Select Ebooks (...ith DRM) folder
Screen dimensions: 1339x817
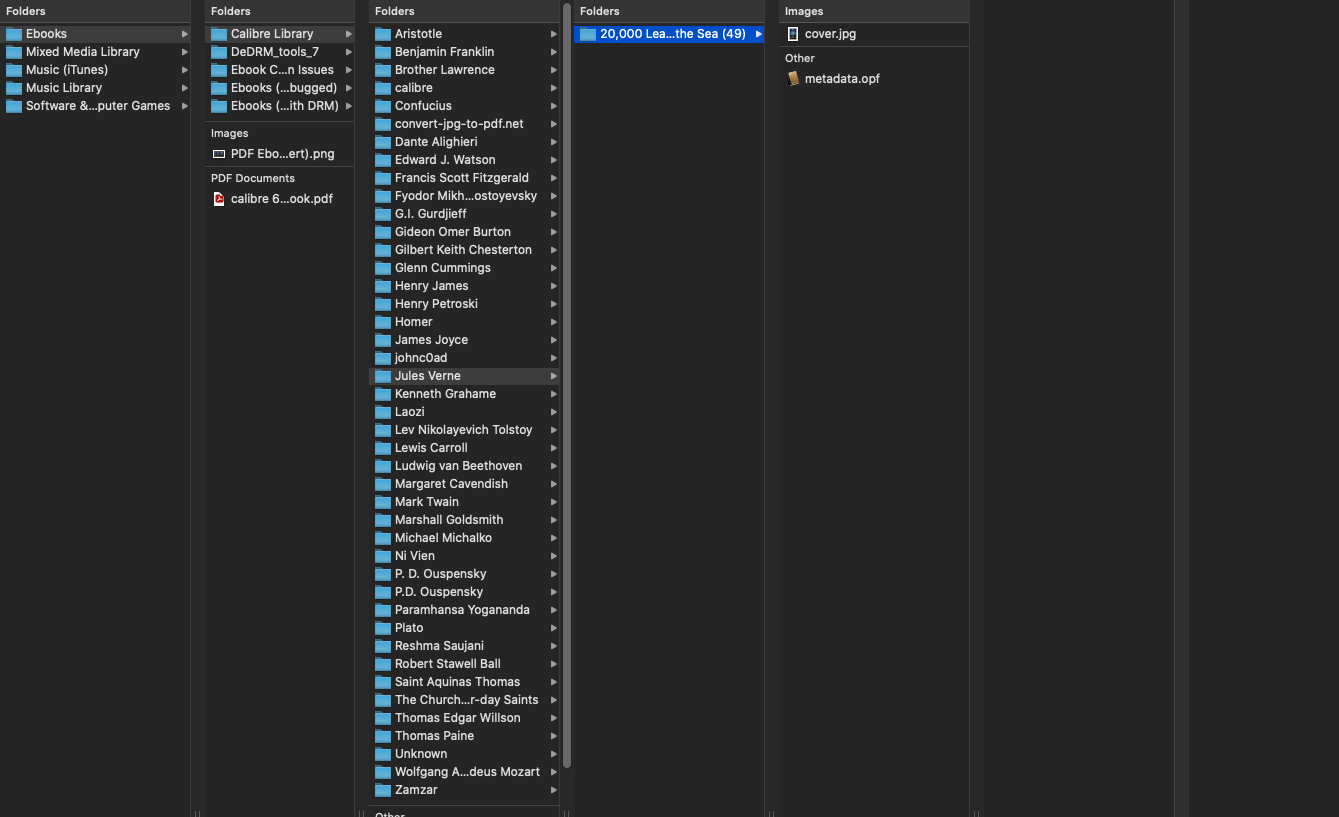tap(280, 106)
